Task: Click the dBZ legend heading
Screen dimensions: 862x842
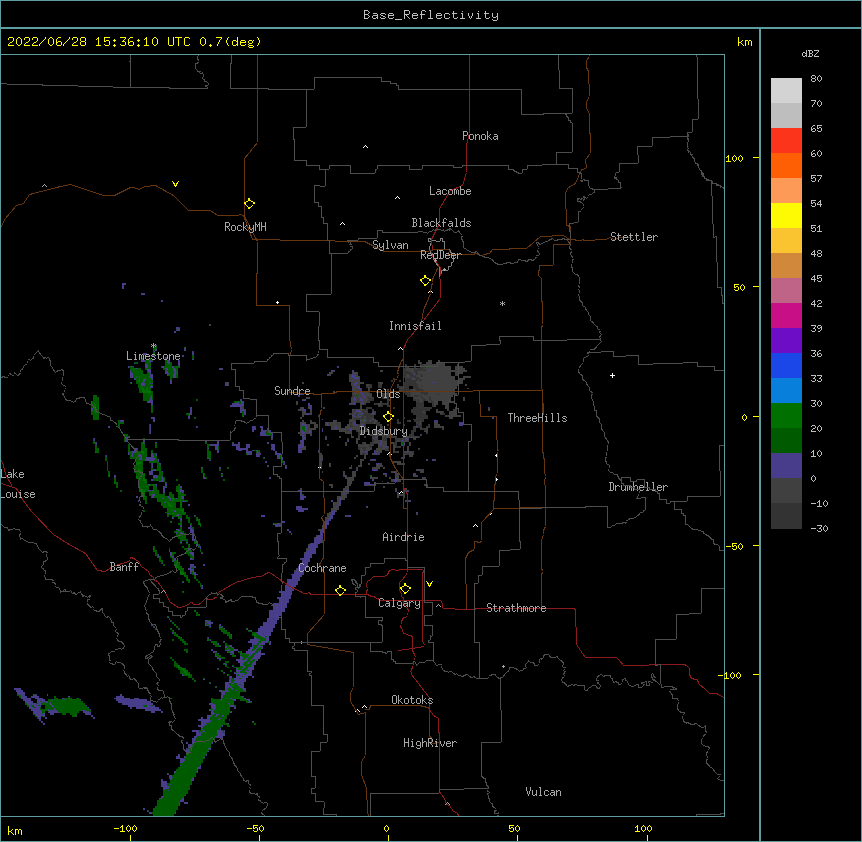Action: tap(810, 53)
